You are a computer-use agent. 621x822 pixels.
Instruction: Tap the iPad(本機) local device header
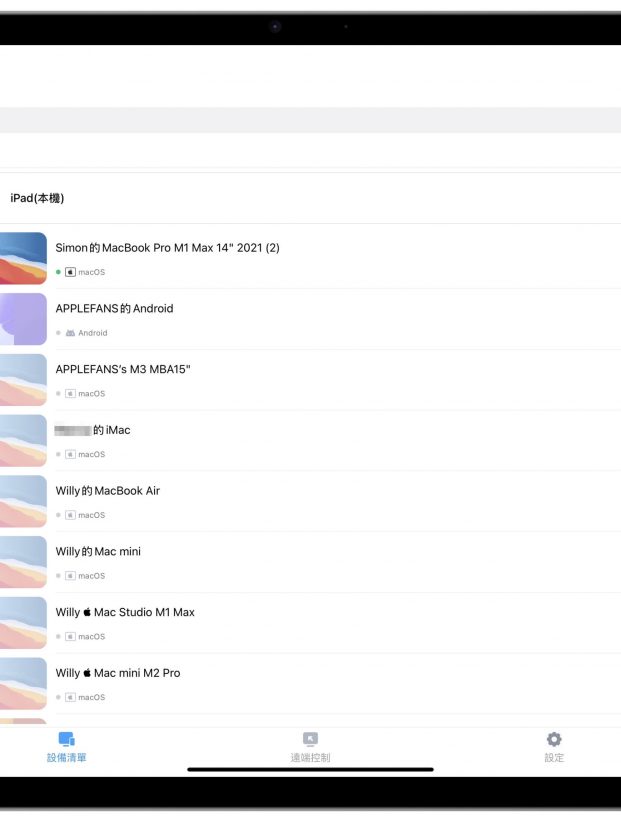(37, 198)
